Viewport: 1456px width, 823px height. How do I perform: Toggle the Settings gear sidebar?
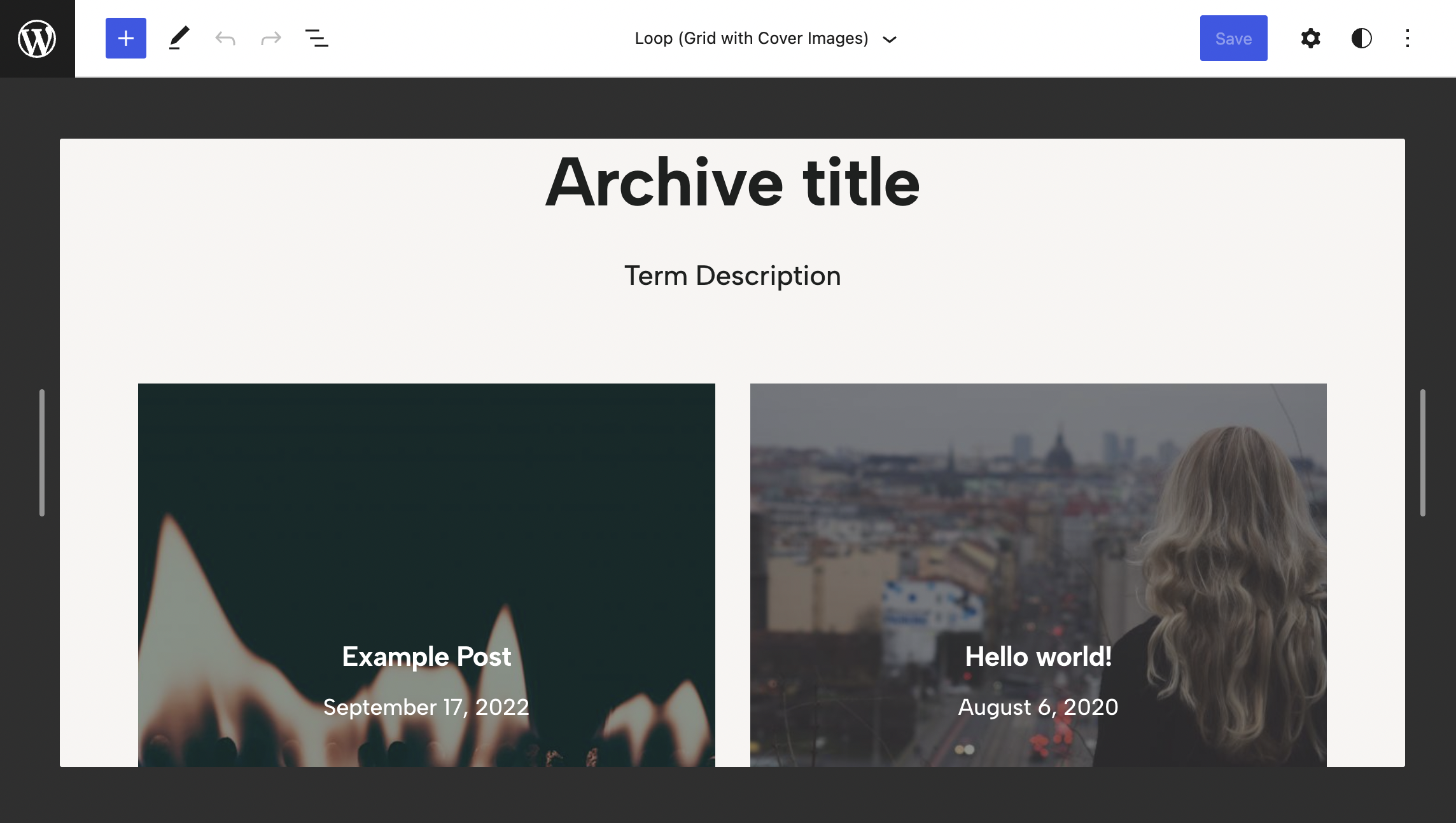(1310, 38)
